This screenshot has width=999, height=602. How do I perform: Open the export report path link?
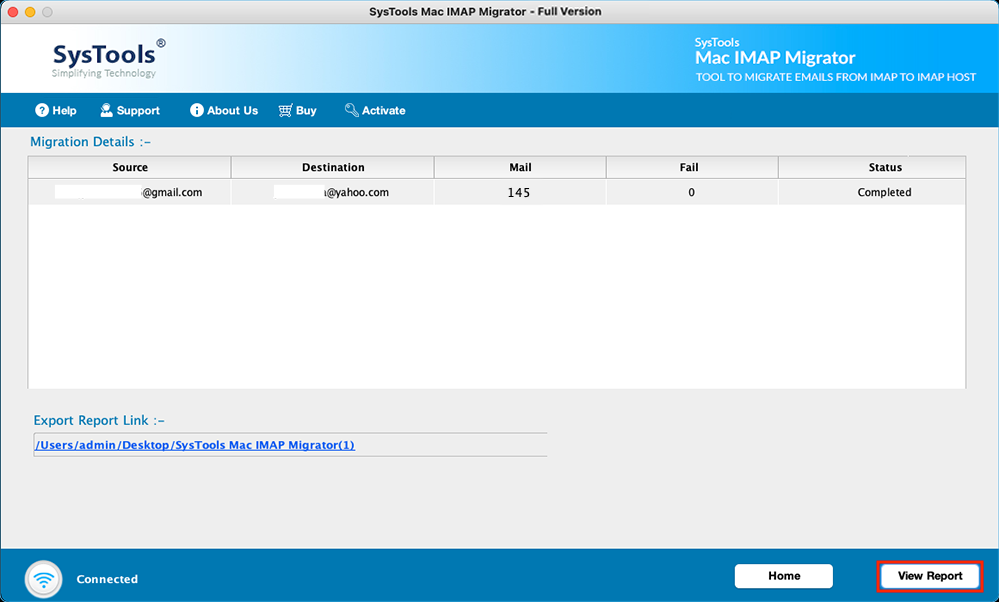click(x=195, y=445)
